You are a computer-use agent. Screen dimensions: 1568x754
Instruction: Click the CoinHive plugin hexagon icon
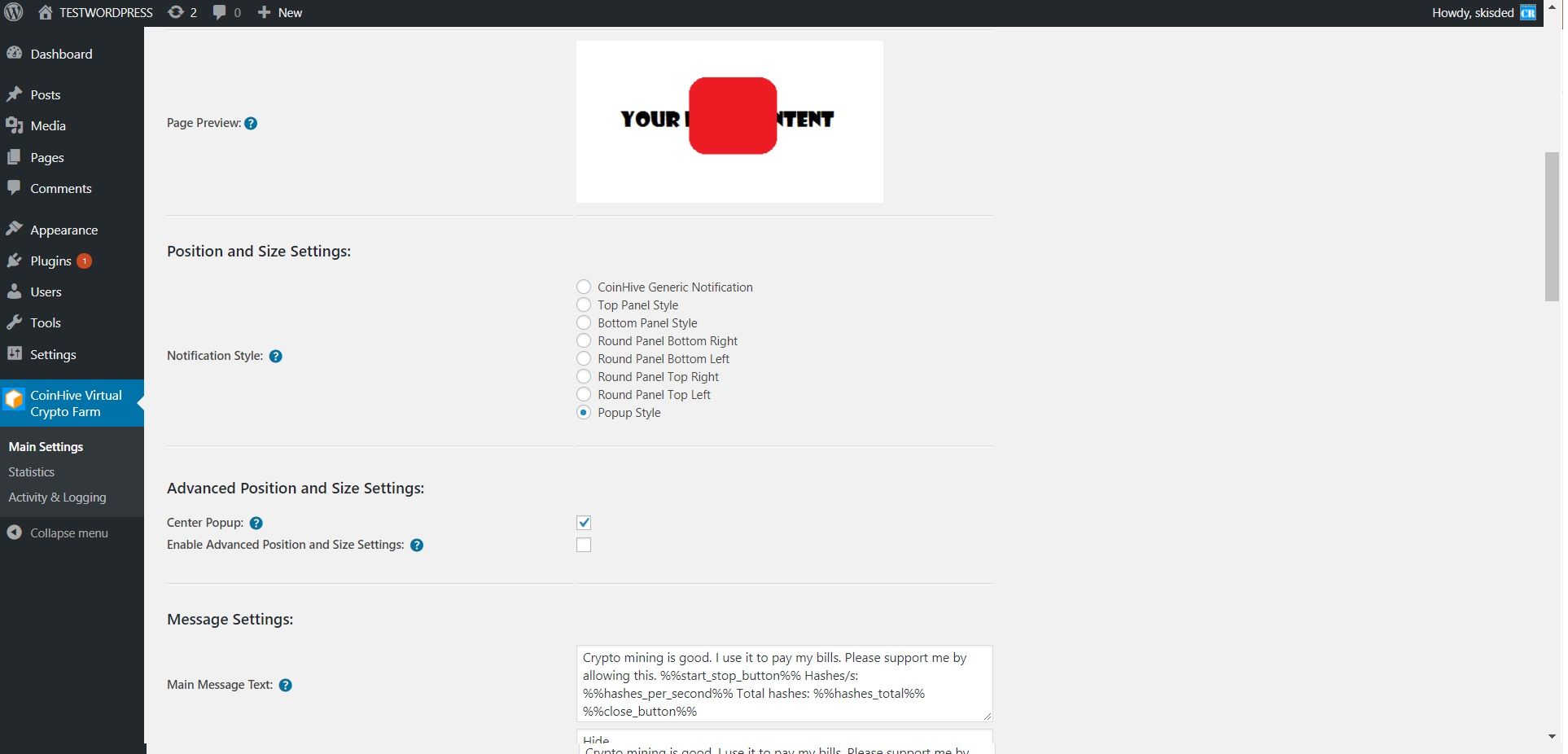(x=14, y=399)
